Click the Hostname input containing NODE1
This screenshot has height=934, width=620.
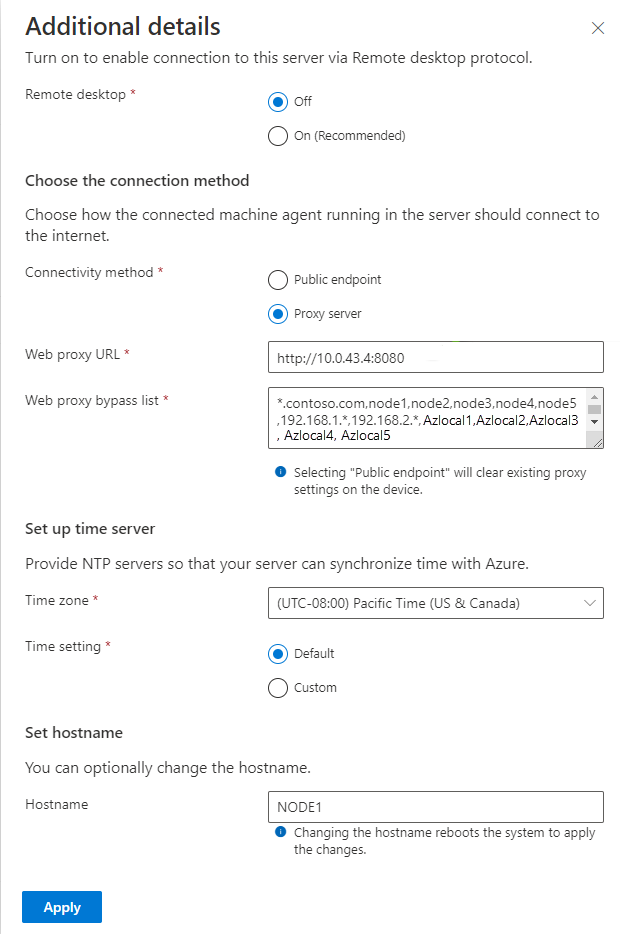435,807
